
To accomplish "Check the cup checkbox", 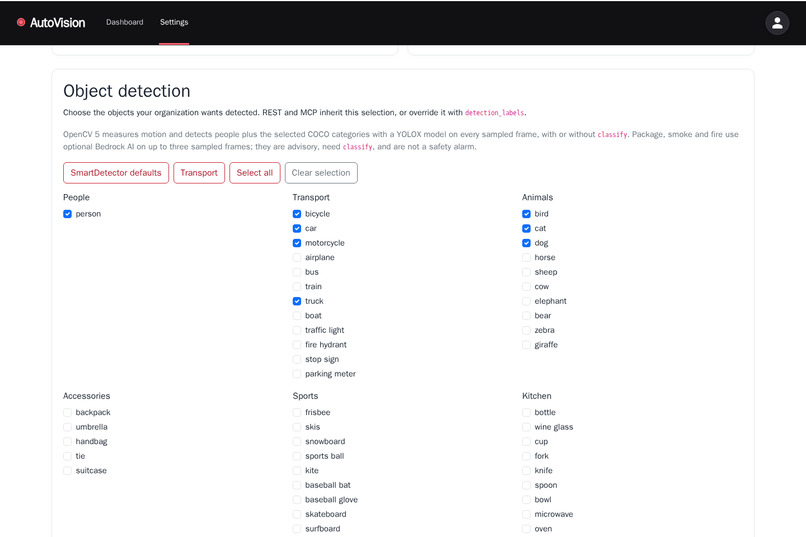I will tap(526, 441).
